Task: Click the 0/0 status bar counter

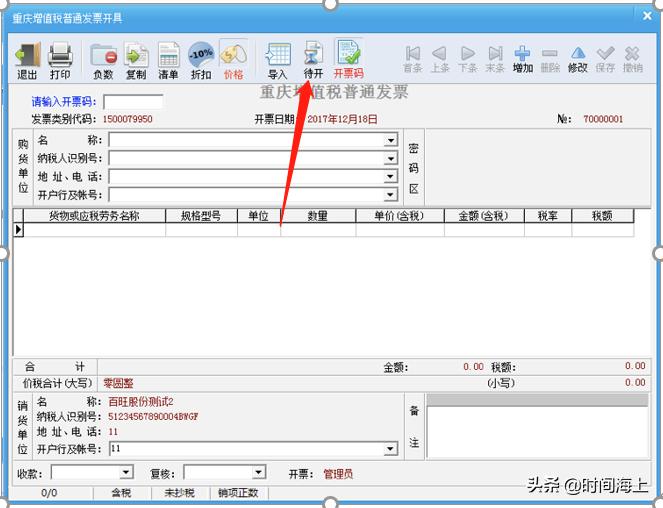Action: (49, 492)
